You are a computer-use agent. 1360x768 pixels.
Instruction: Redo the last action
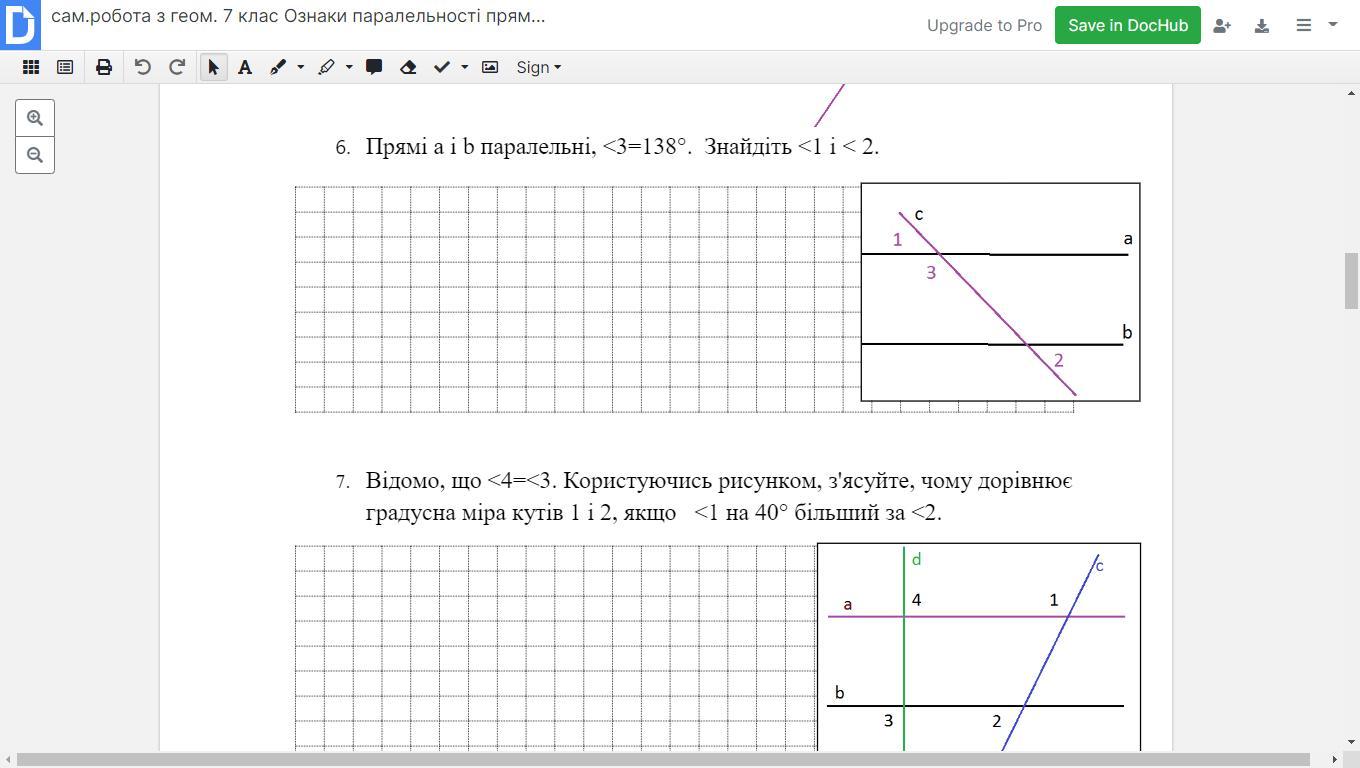(x=177, y=67)
